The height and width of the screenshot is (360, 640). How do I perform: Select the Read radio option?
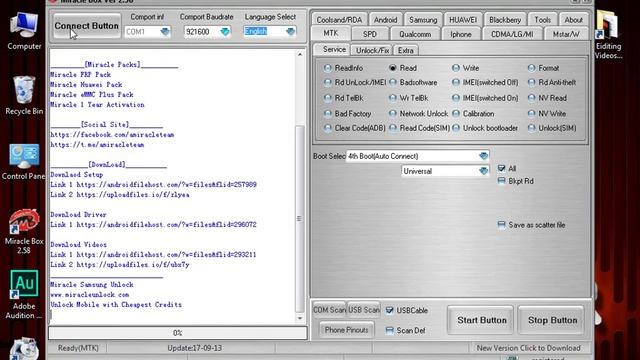[402, 68]
